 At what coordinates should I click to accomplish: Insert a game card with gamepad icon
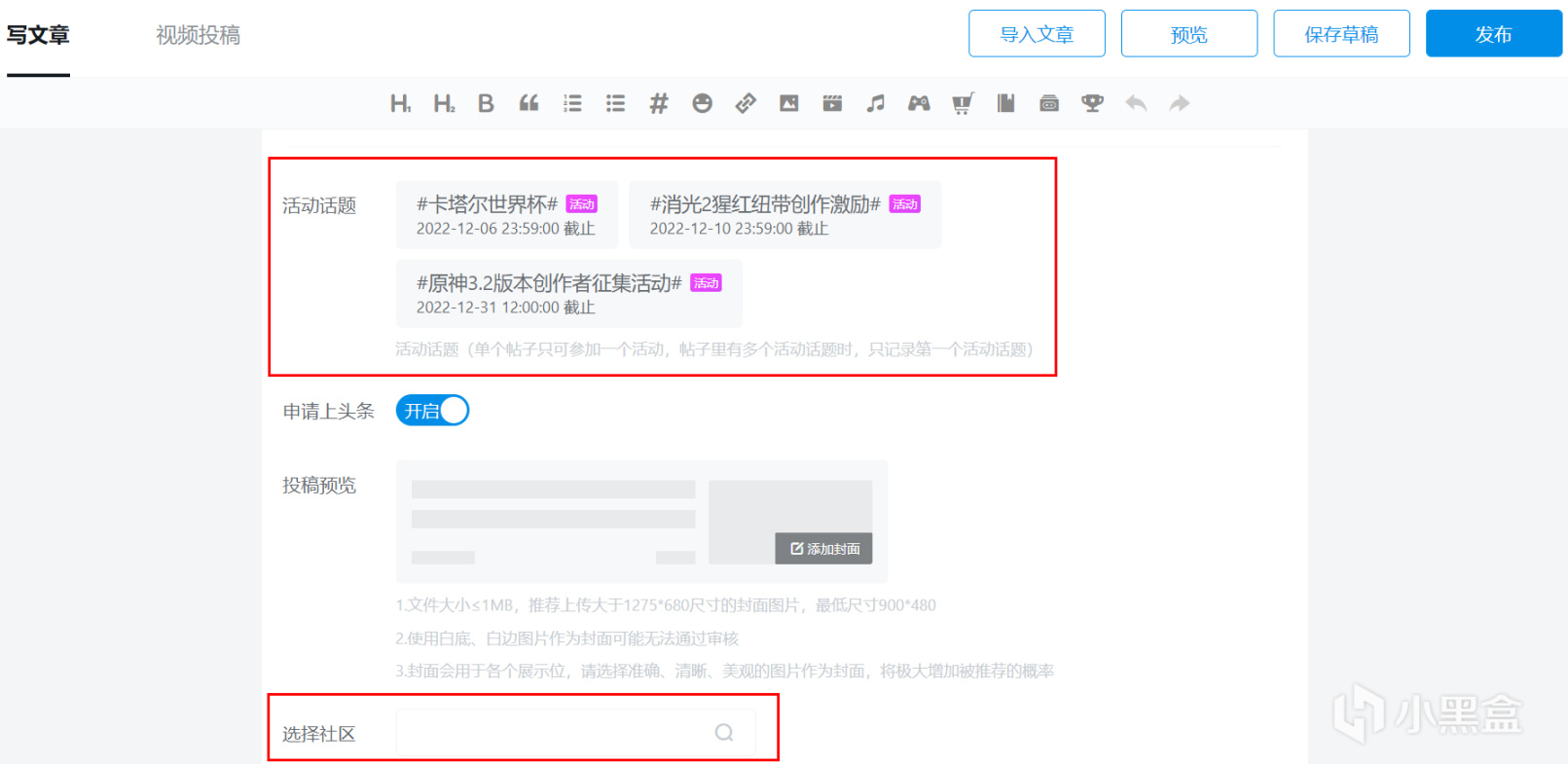[x=919, y=103]
